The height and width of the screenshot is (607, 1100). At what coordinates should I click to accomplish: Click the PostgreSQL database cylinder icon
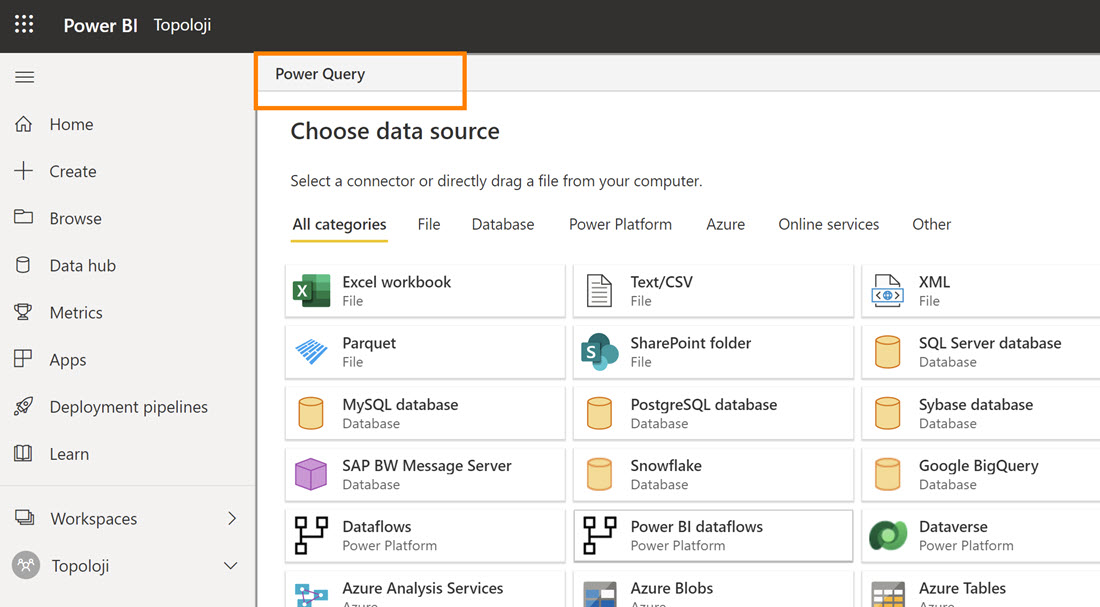[x=599, y=413]
